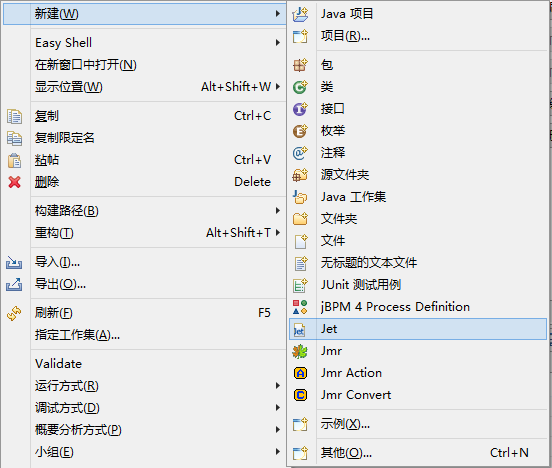The height and width of the screenshot is (468, 552).
Task: Click the purple 接口 interface icon
Action: click(300, 109)
